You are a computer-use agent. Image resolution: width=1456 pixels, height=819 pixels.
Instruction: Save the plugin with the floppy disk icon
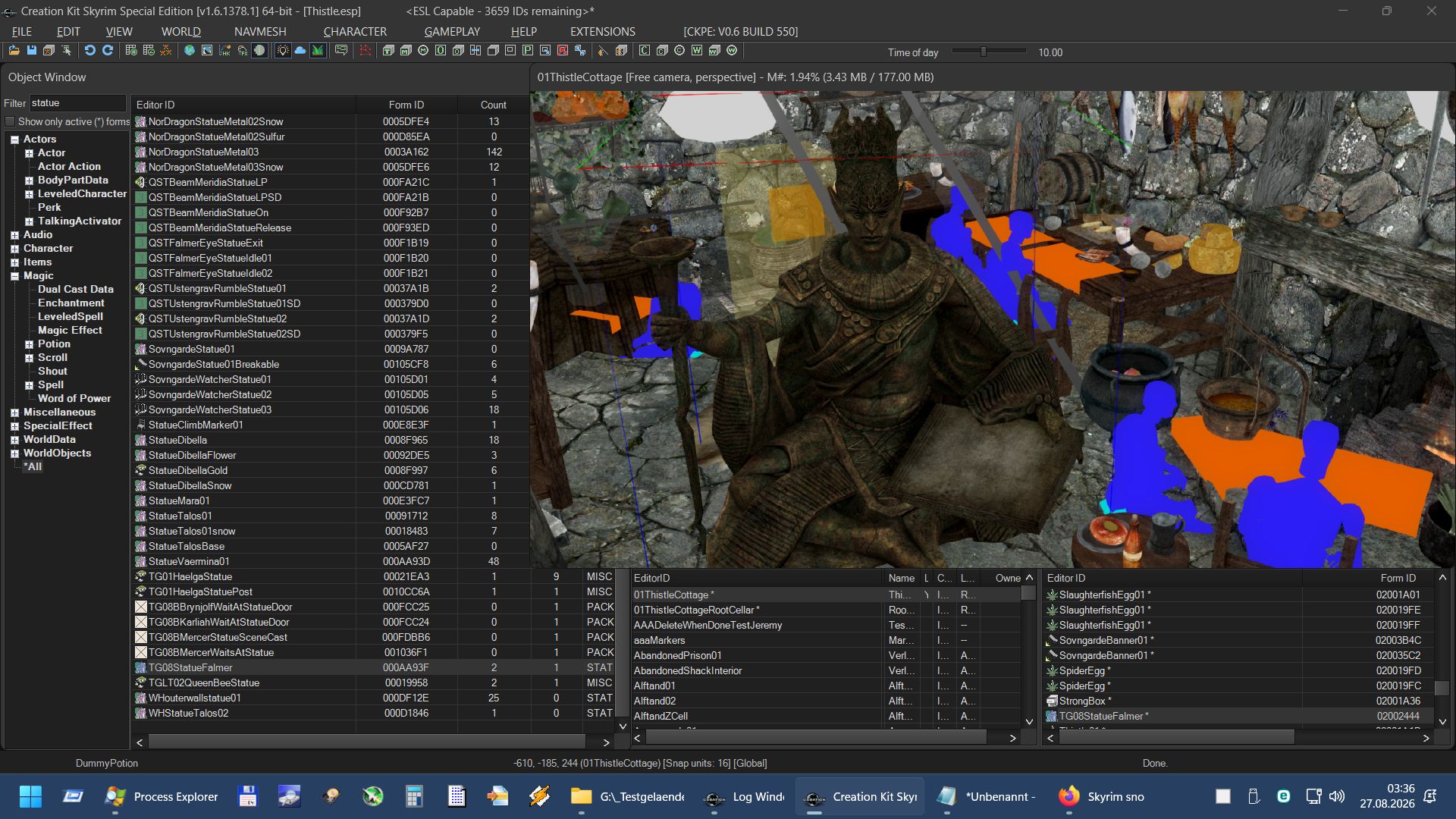pyautogui.click(x=32, y=51)
